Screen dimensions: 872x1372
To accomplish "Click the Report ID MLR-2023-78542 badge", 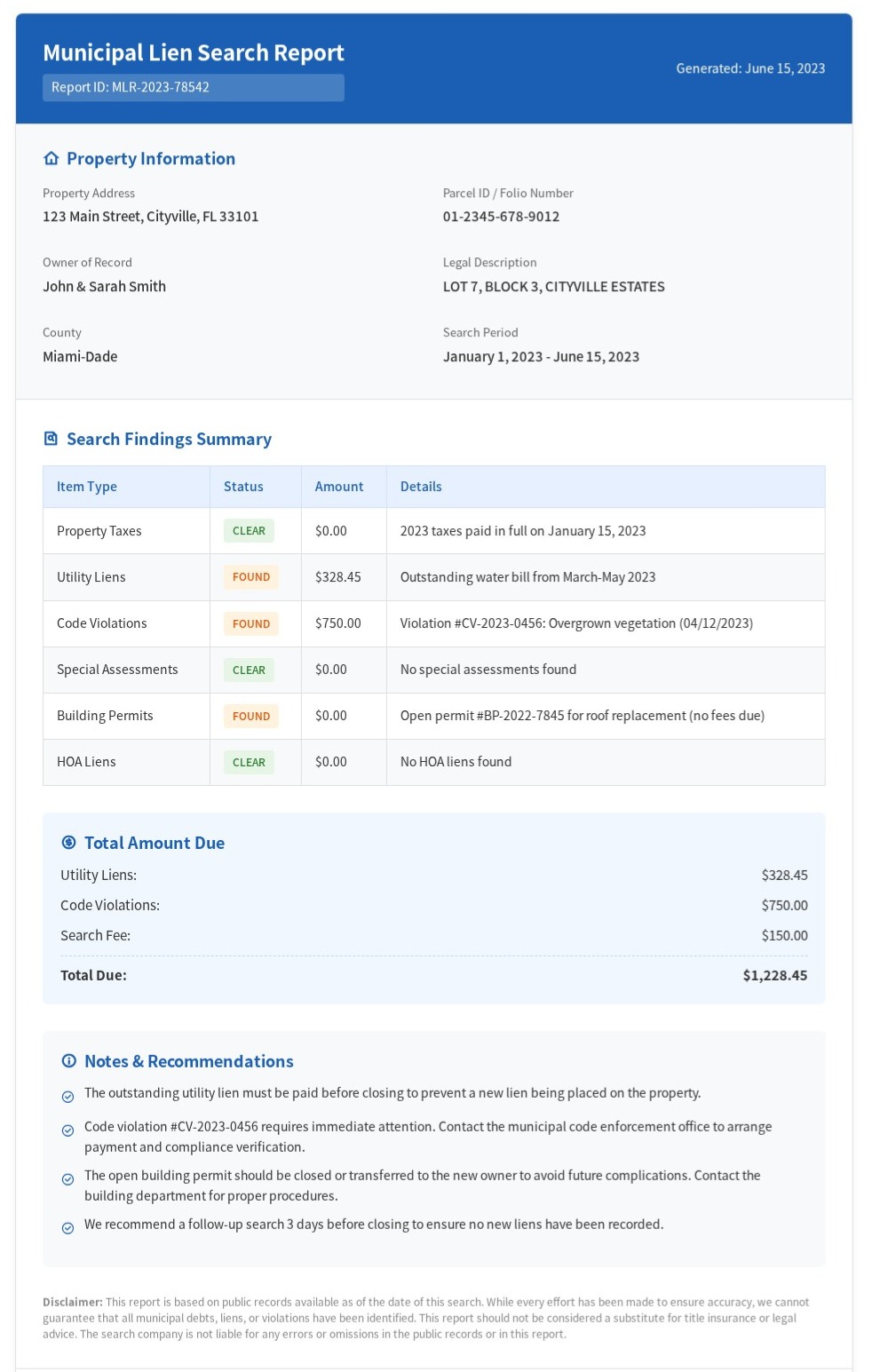I will click(193, 87).
